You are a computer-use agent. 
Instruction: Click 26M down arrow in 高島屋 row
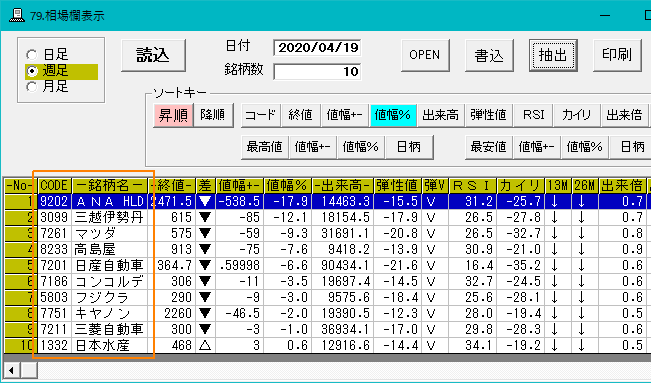582,249
